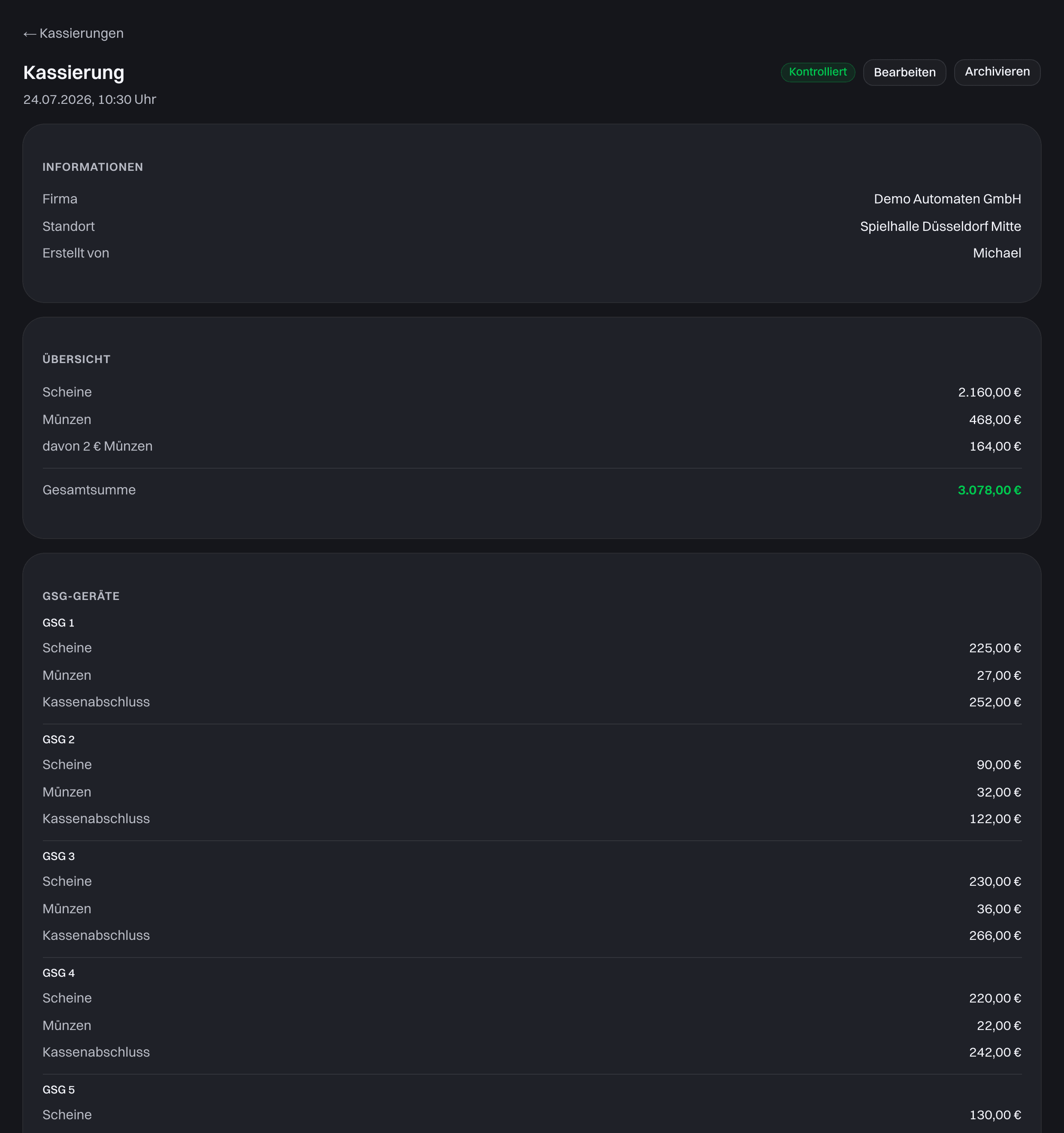Select GSG 3 Kassenabschluss 266,00 €
This screenshot has height=1133, width=1064.
995,936
